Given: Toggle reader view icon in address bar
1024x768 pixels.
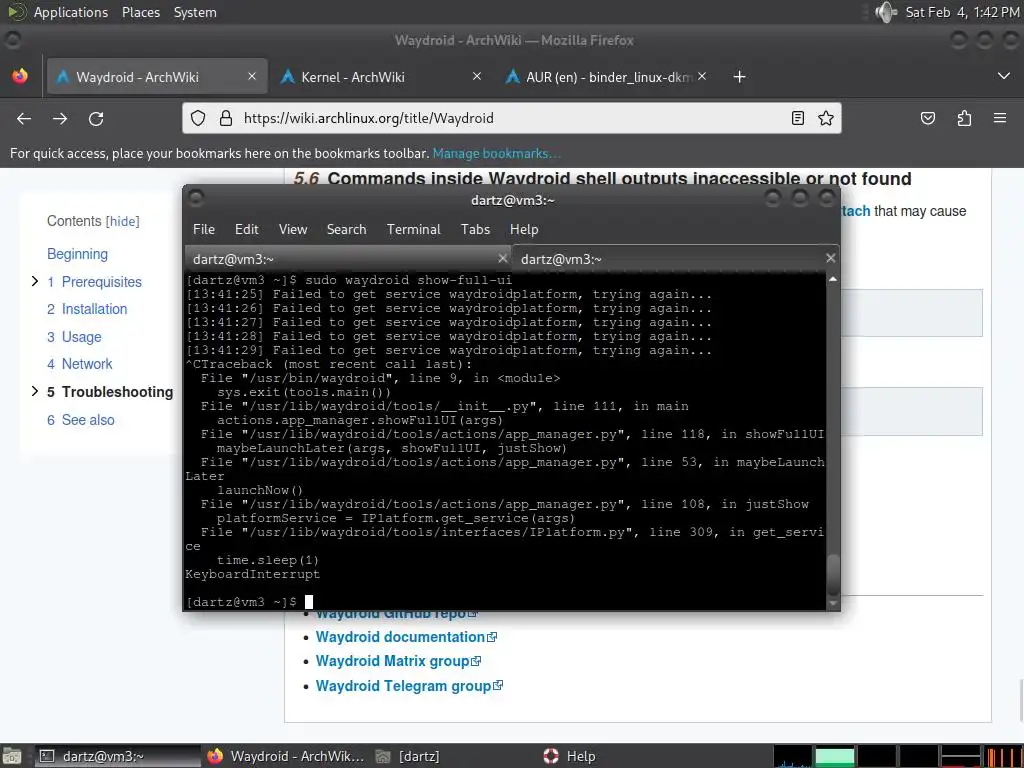Looking at the screenshot, I should 797,118.
